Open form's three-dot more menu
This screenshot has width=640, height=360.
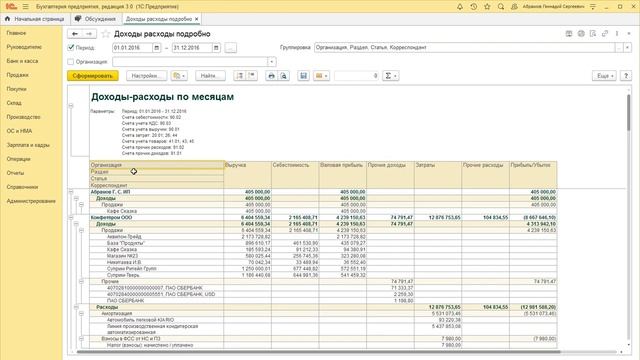tap(617, 33)
